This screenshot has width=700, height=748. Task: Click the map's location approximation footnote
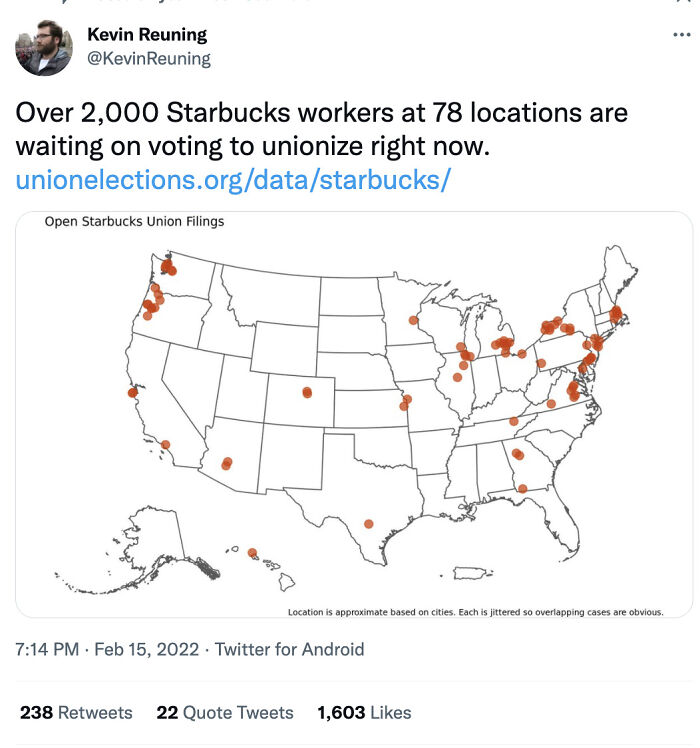pyautogui.click(x=475, y=612)
